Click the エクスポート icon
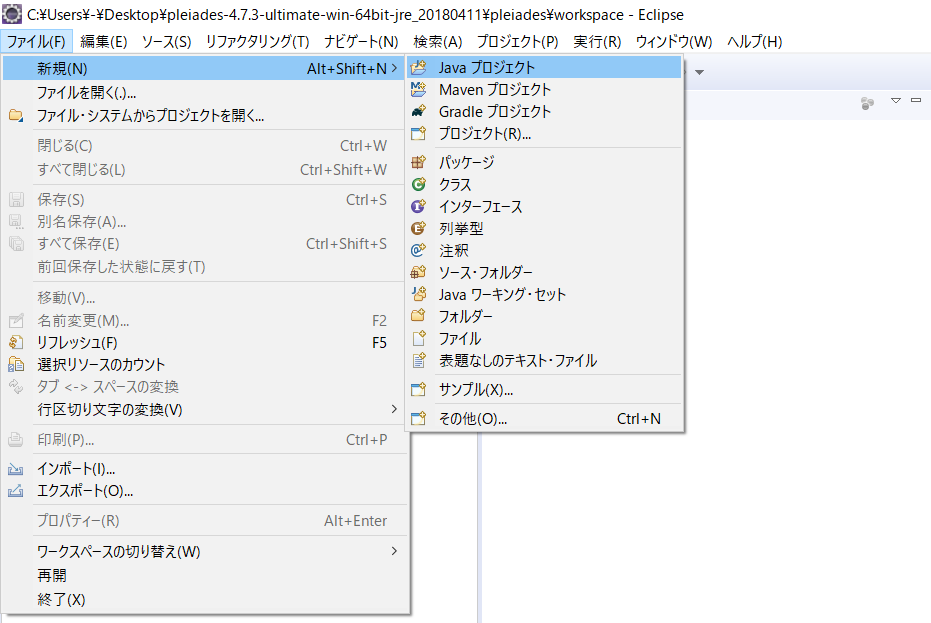Viewport: 931px width, 623px height. (x=16, y=491)
